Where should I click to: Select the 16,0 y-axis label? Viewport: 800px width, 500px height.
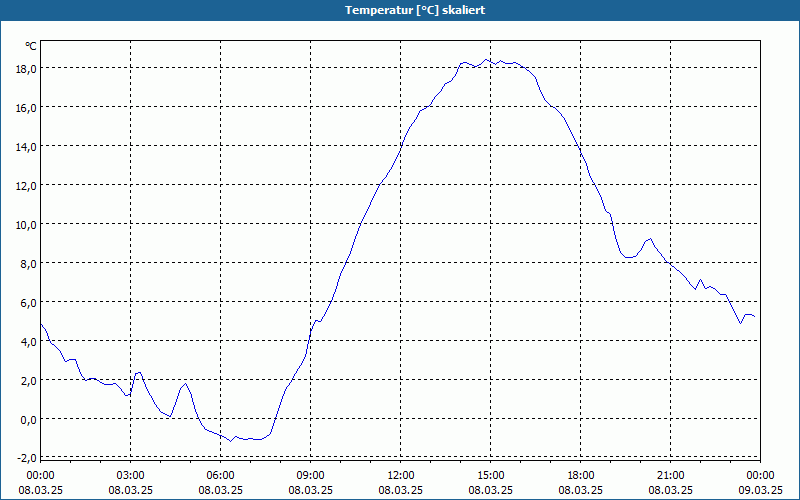pos(26,108)
